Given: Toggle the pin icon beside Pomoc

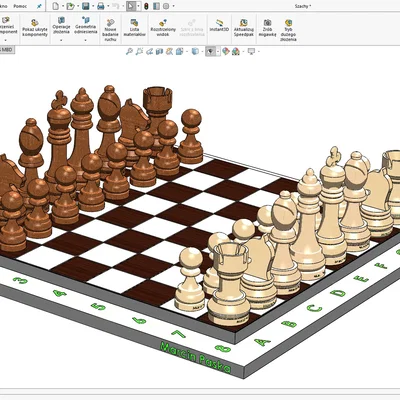Looking at the screenshot, I should 39,6.
